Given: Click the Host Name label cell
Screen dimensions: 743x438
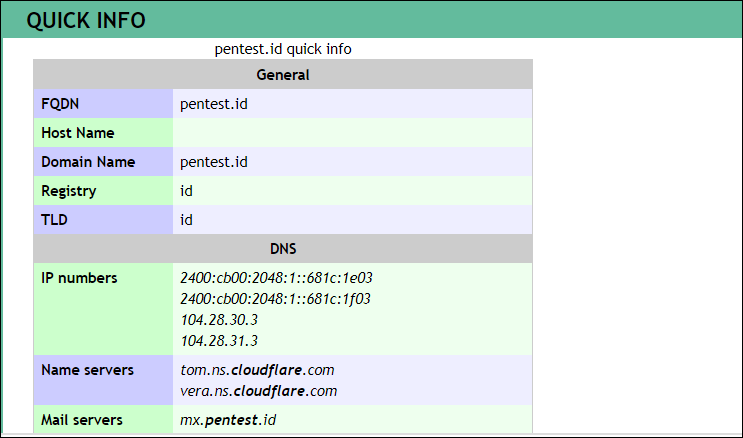Looking at the screenshot, I should pos(103,133).
